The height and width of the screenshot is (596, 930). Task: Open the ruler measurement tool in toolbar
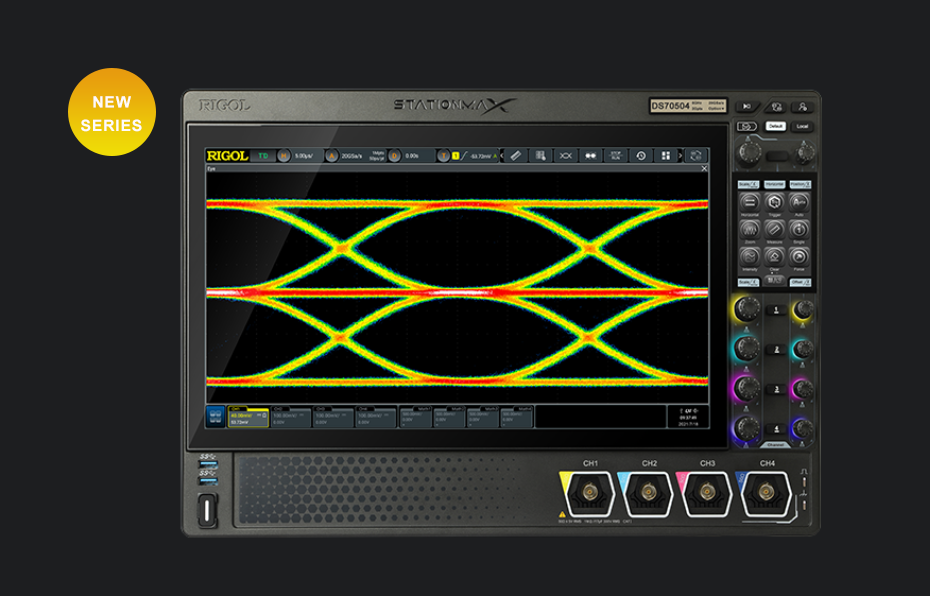pos(516,156)
